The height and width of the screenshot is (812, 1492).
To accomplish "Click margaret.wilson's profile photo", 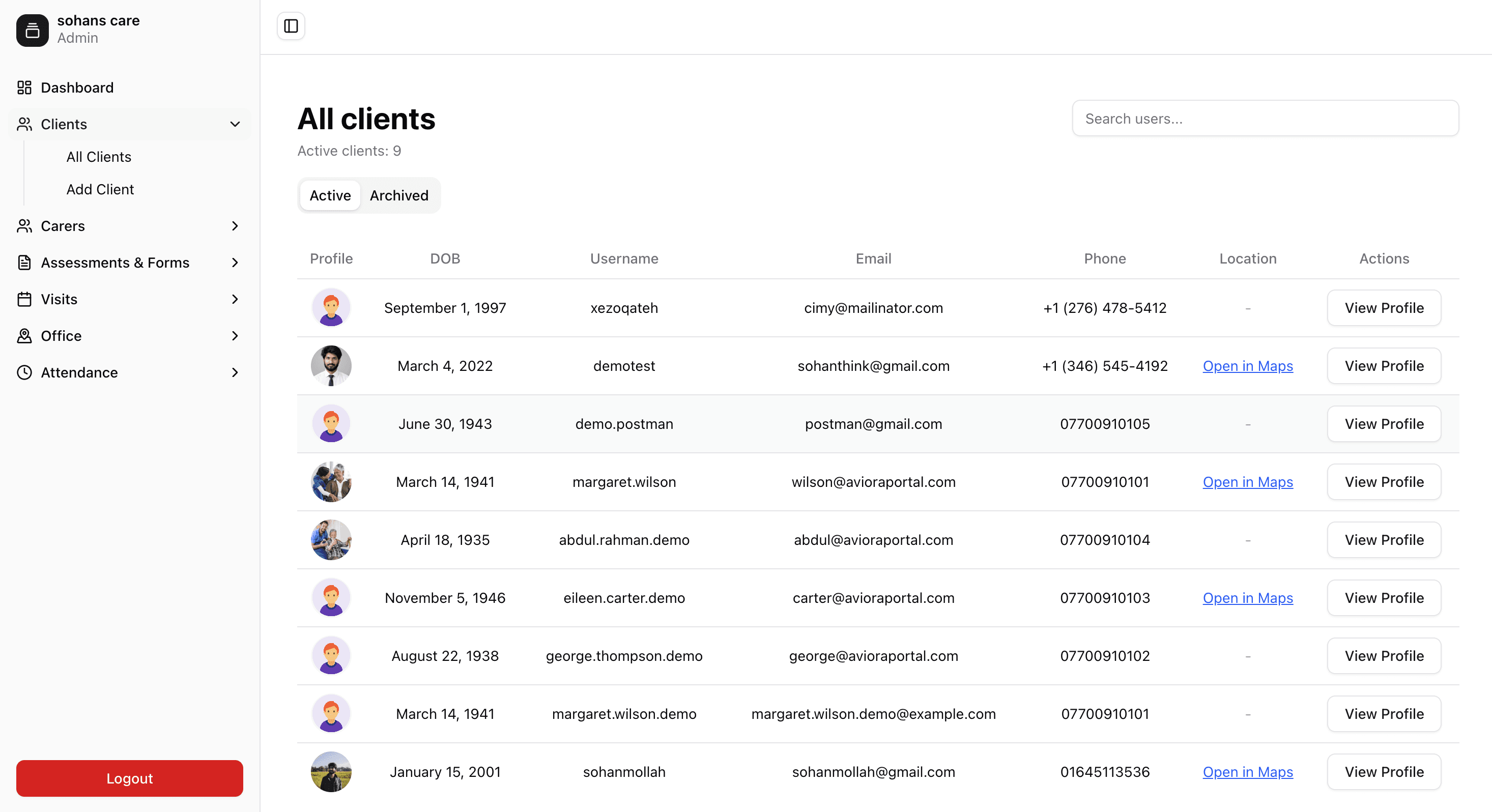I will coord(331,481).
